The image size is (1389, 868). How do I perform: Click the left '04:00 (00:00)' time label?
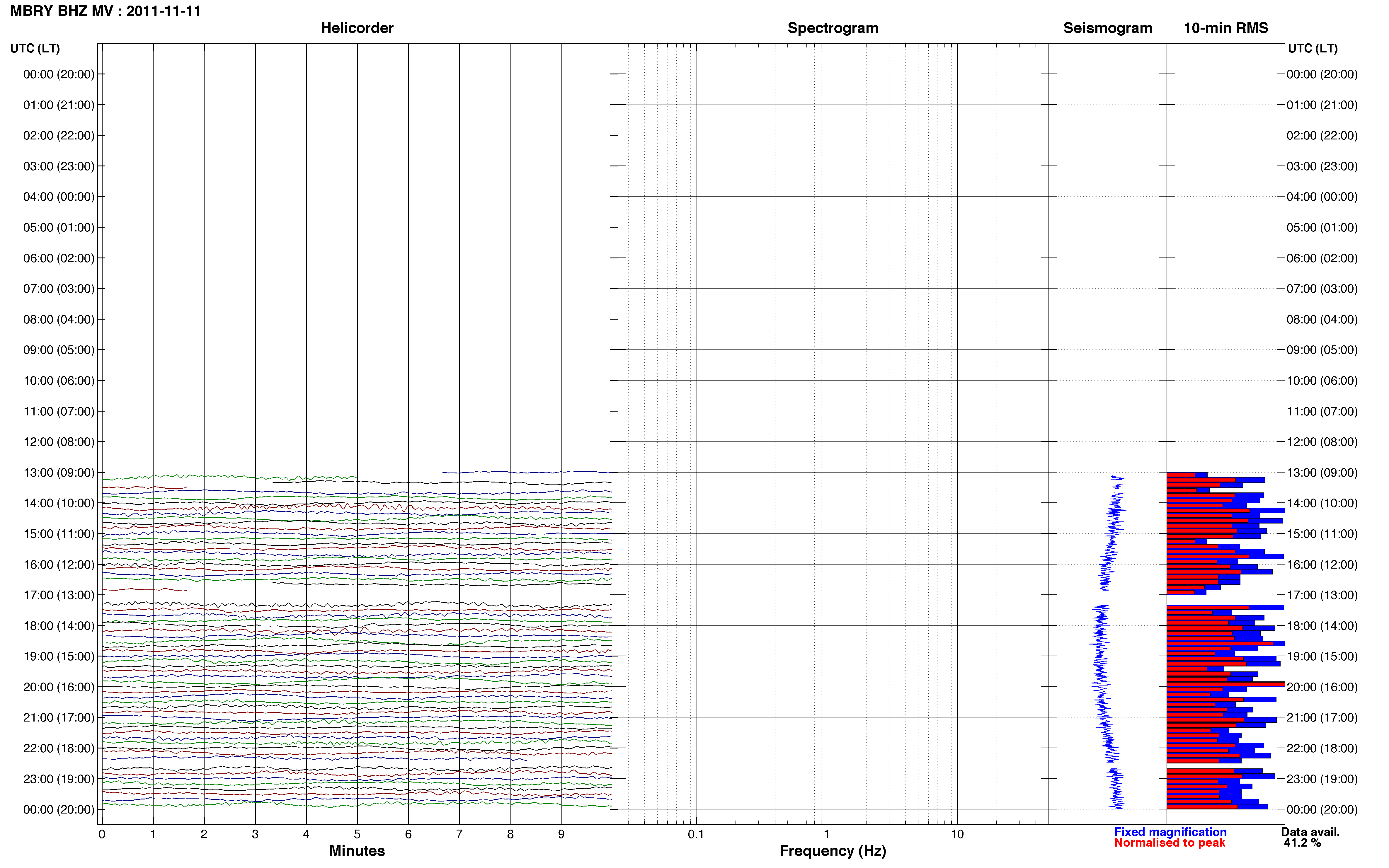pos(59,196)
